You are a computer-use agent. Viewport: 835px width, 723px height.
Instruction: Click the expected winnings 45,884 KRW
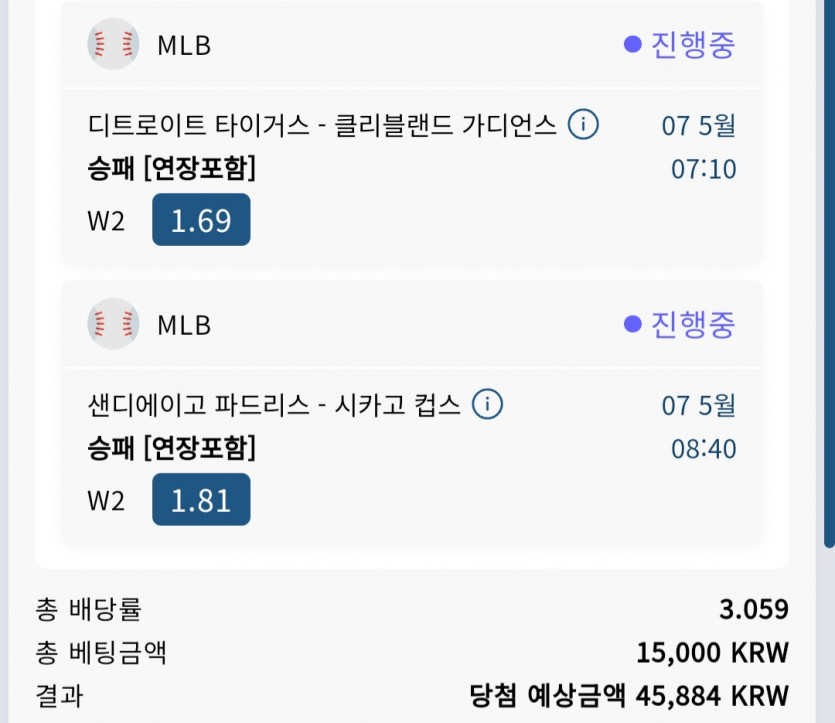point(713,696)
